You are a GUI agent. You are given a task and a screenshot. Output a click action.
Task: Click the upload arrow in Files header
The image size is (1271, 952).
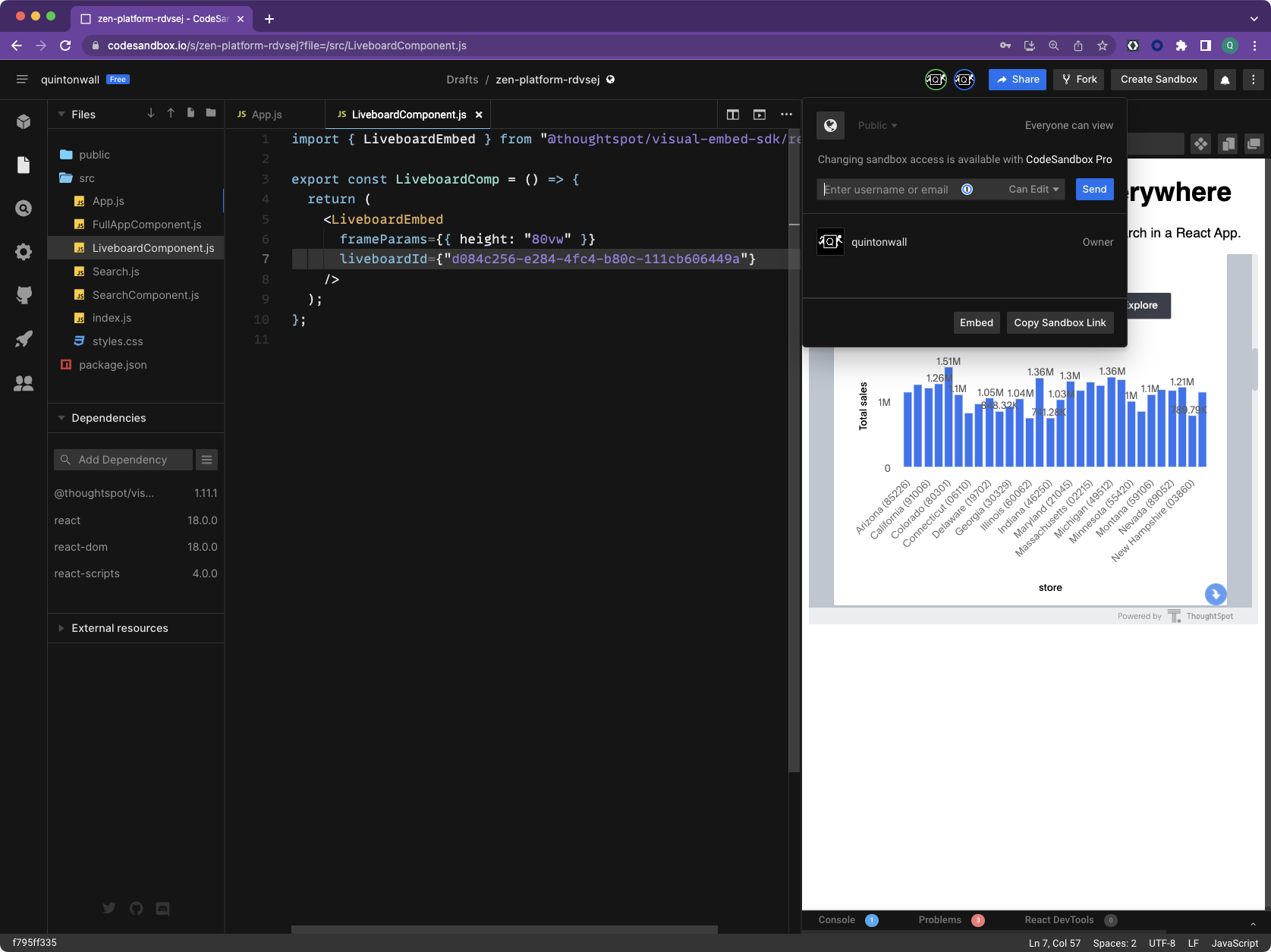point(171,113)
